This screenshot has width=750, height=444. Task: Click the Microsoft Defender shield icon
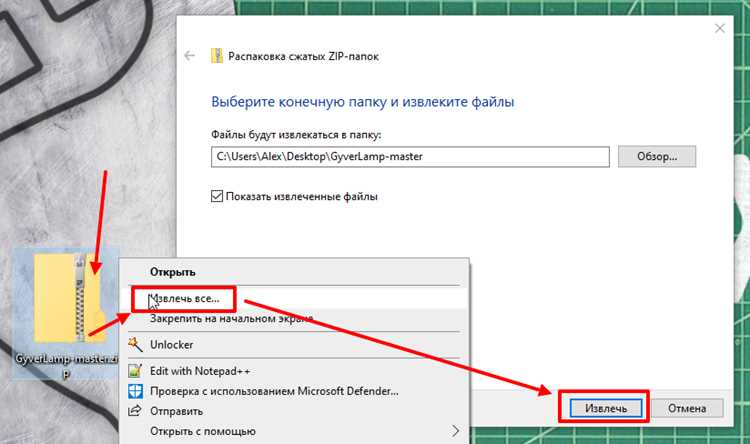click(135, 391)
